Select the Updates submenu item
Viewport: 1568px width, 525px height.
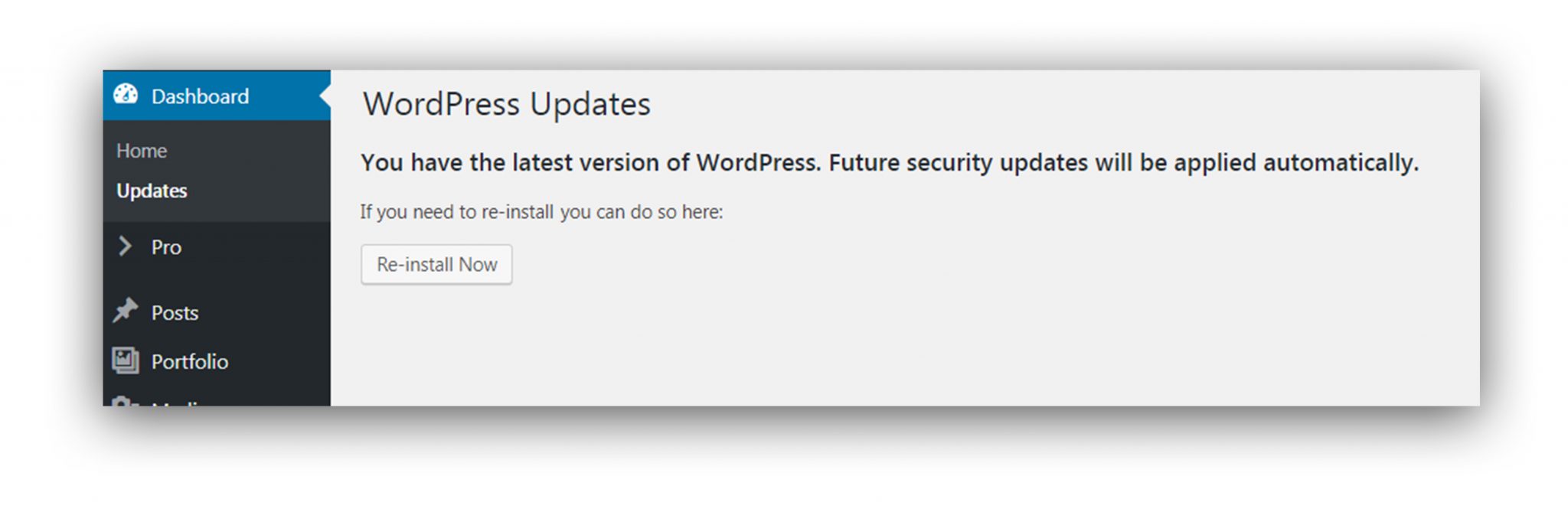(152, 191)
